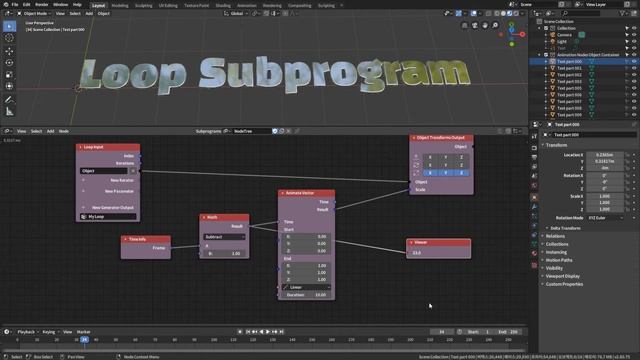Expand the Relations panel
Viewport: 640px width, 360px height.
tap(555, 236)
